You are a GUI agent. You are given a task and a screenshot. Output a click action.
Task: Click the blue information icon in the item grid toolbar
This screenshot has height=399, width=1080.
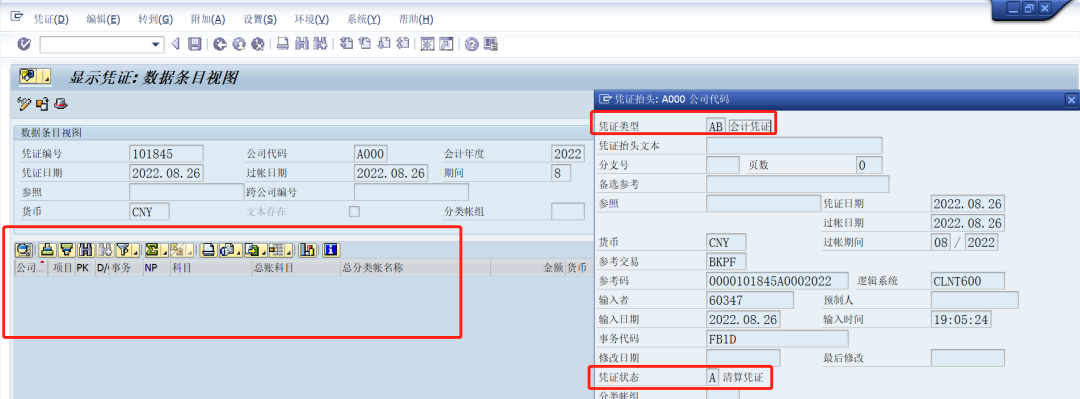tap(331, 249)
